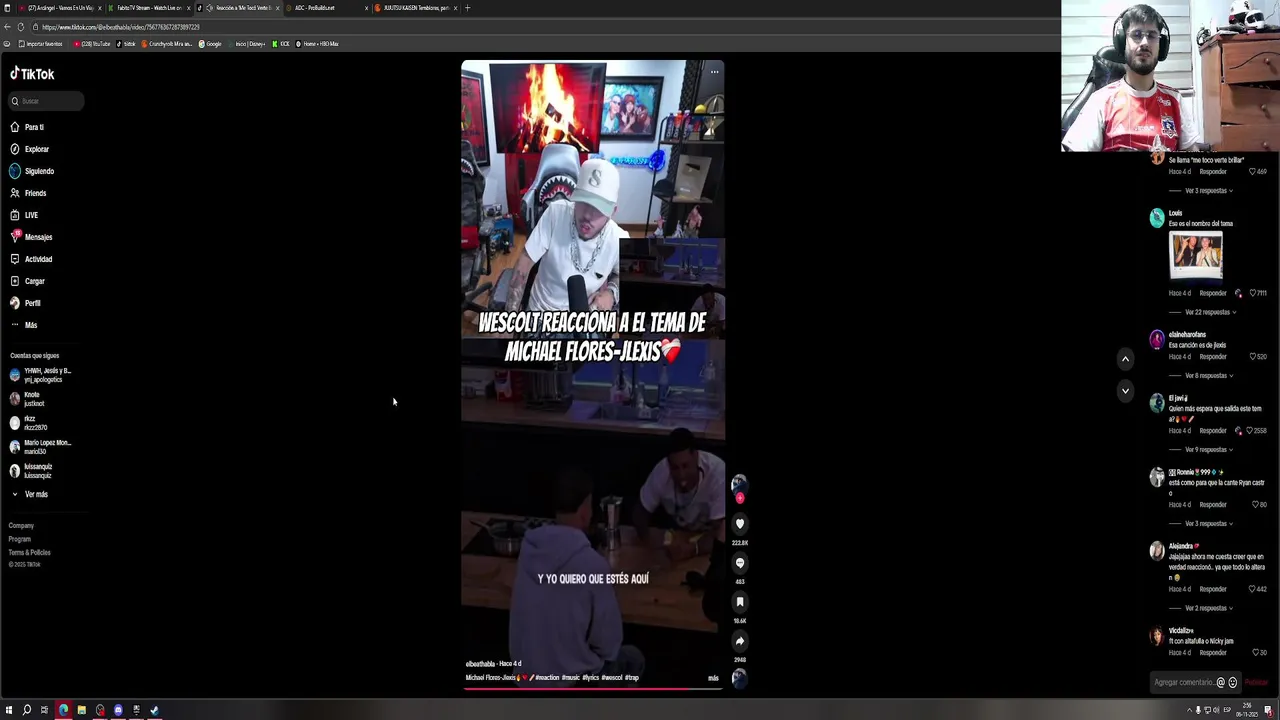Image resolution: width=1280 pixels, height=720 pixels.
Task: Open video comments bubble icon
Action: pyautogui.click(x=740, y=562)
